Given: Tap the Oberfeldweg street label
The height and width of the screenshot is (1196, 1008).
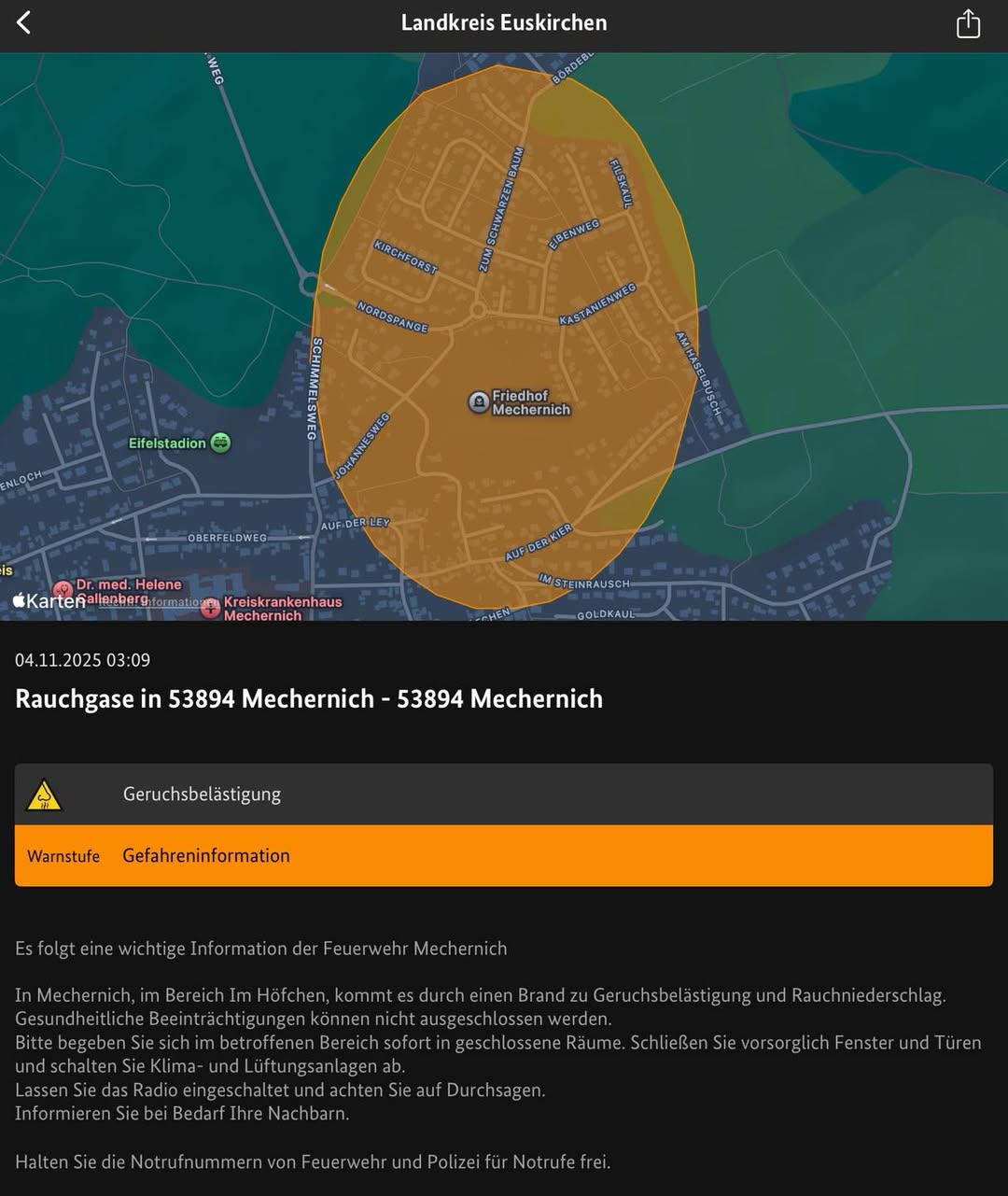Looking at the screenshot, I should (227, 538).
